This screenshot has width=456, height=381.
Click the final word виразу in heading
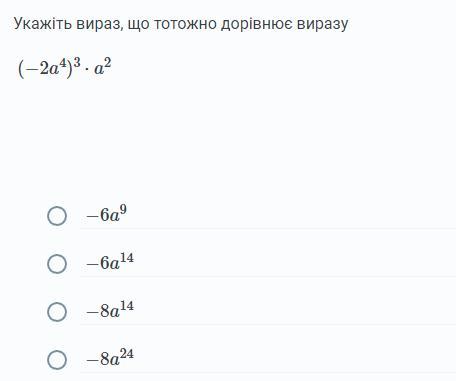click(x=323, y=25)
